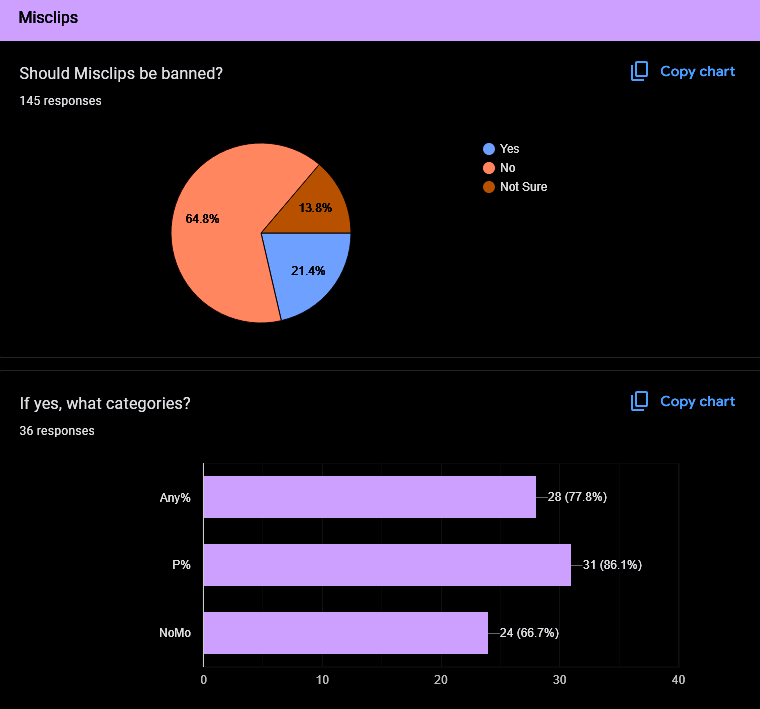Click the brown Not Sure legend dot
The height and width of the screenshot is (709, 760).
[489, 187]
